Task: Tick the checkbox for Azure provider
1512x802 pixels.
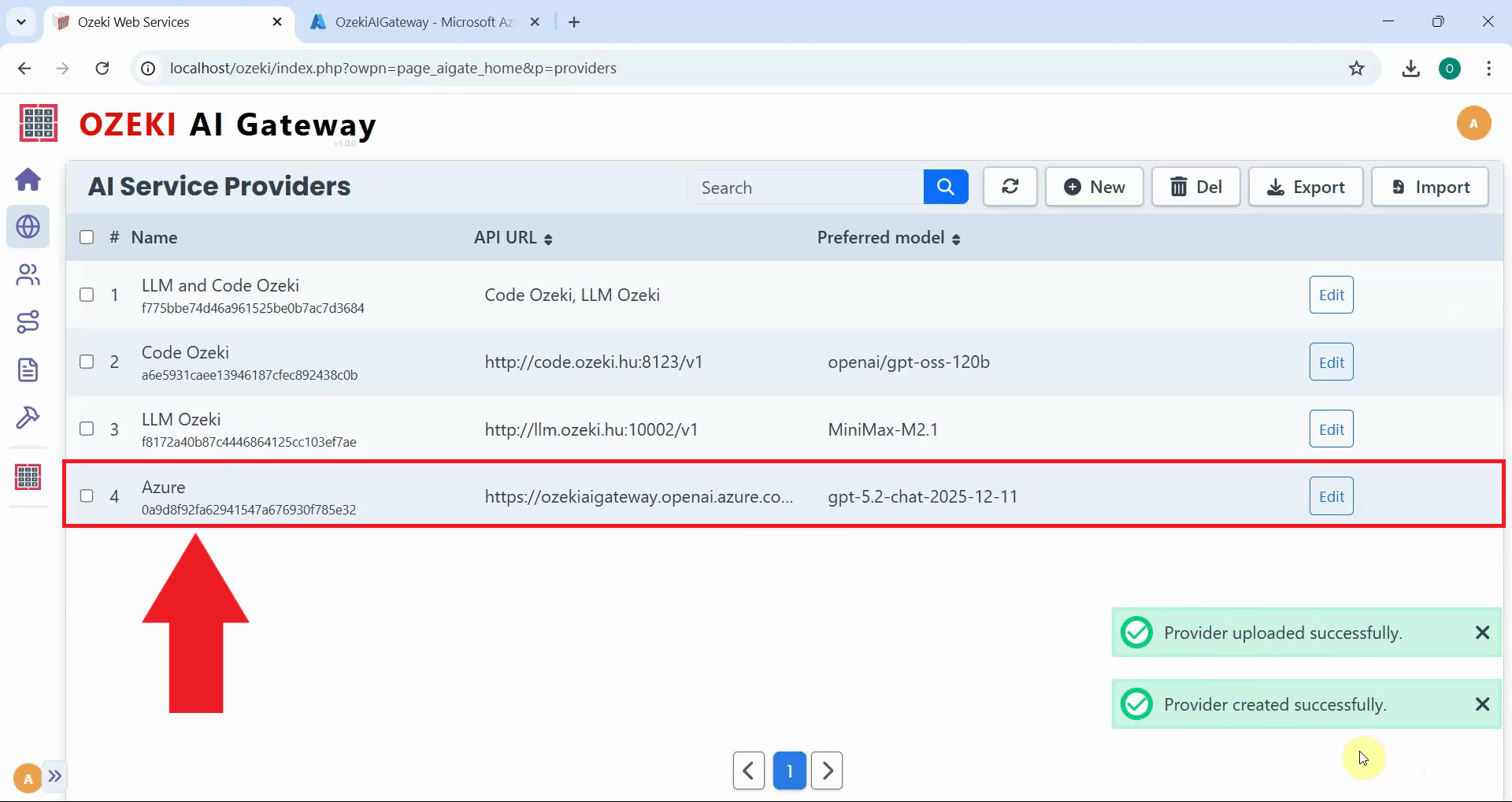Action: (x=87, y=496)
